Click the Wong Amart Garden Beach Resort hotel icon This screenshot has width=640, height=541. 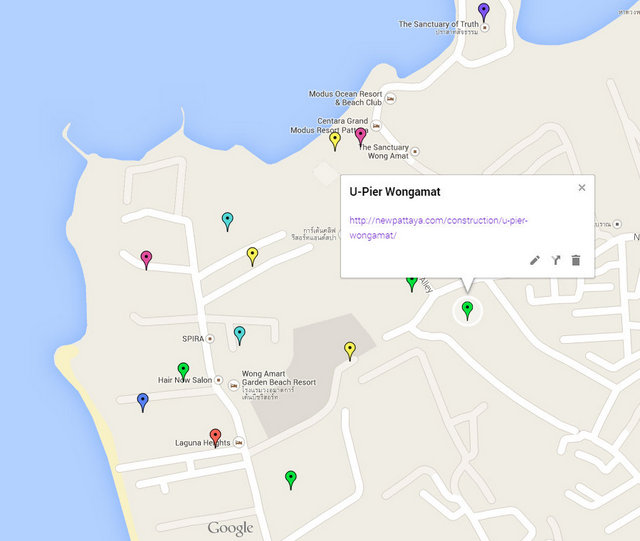pos(233,385)
